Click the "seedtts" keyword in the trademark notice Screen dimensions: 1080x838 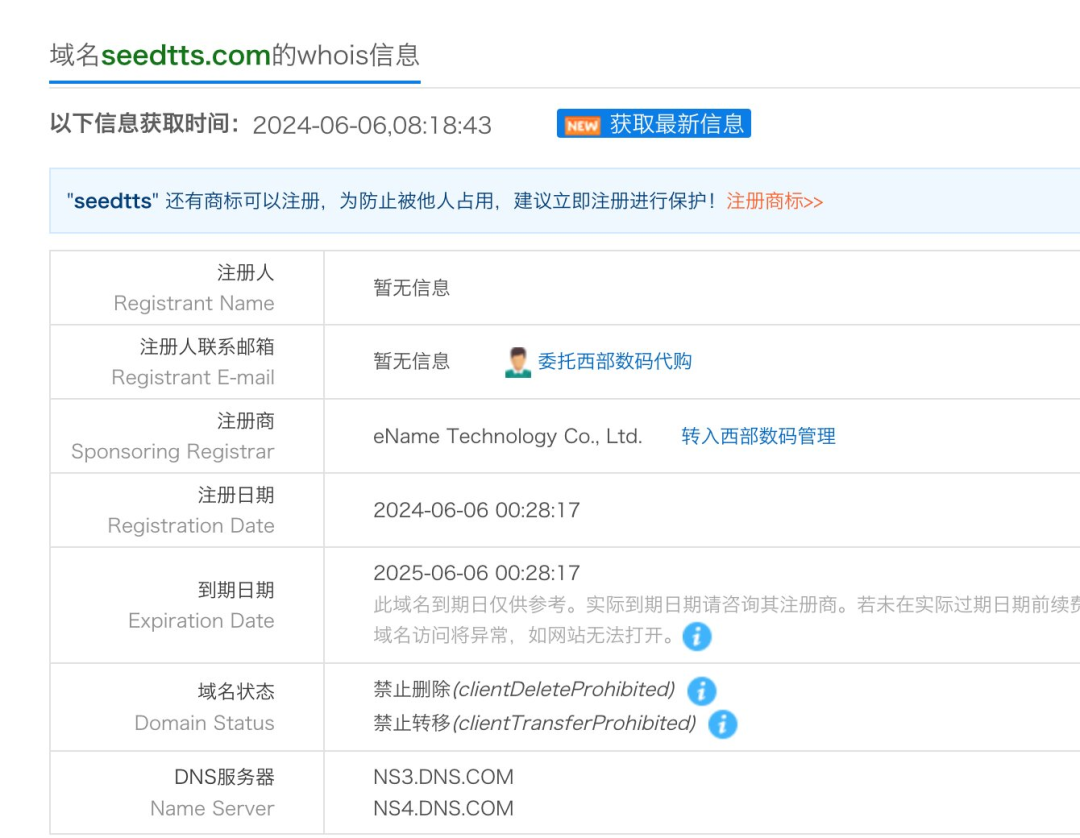click(112, 201)
